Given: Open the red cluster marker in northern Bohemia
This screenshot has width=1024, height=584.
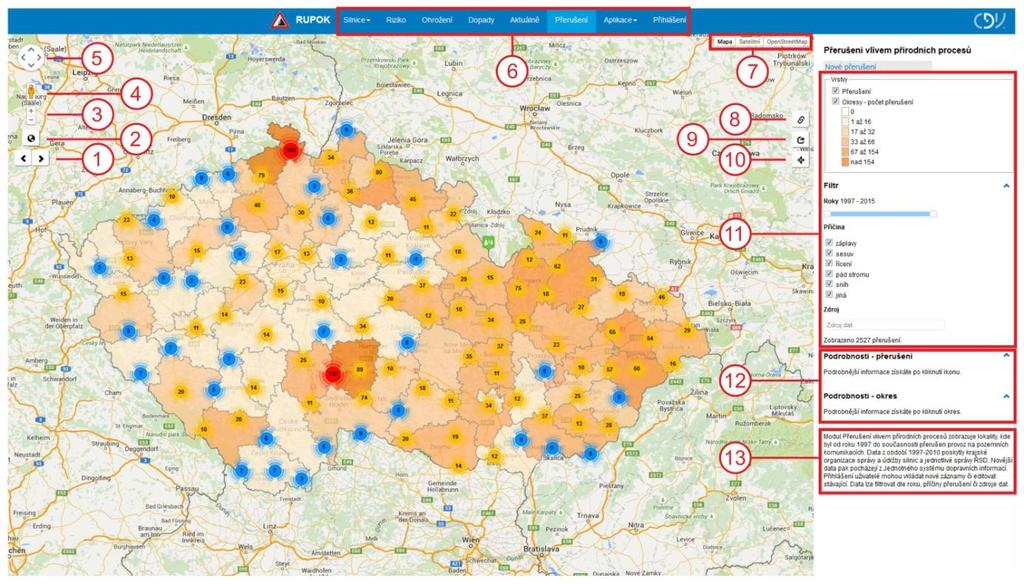Looking at the screenshot, I should pyautogui.click(x=291, y=150).
